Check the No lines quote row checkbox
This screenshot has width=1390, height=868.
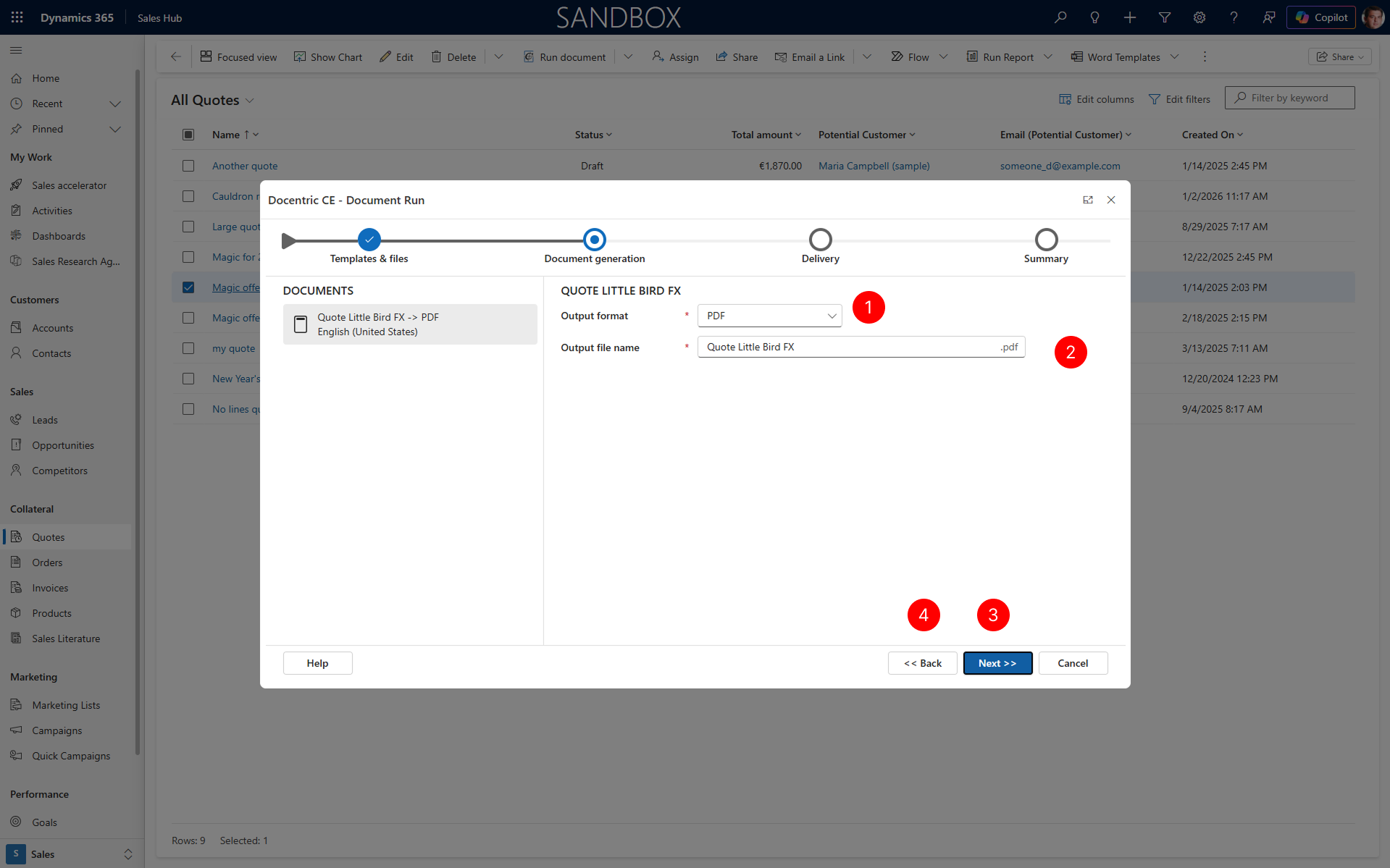pyautogui.click(x=188, y=409)
